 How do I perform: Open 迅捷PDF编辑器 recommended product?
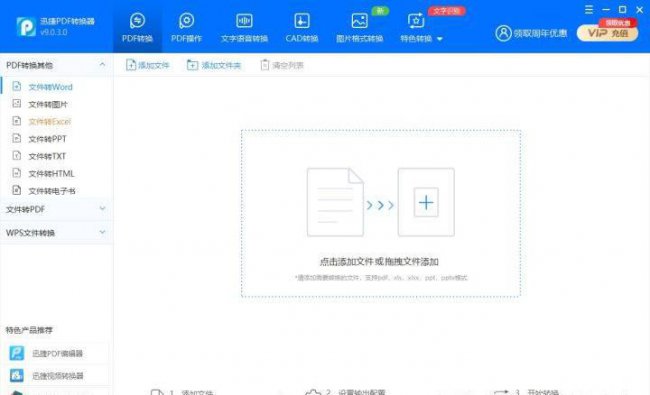[x=57, y=354]
